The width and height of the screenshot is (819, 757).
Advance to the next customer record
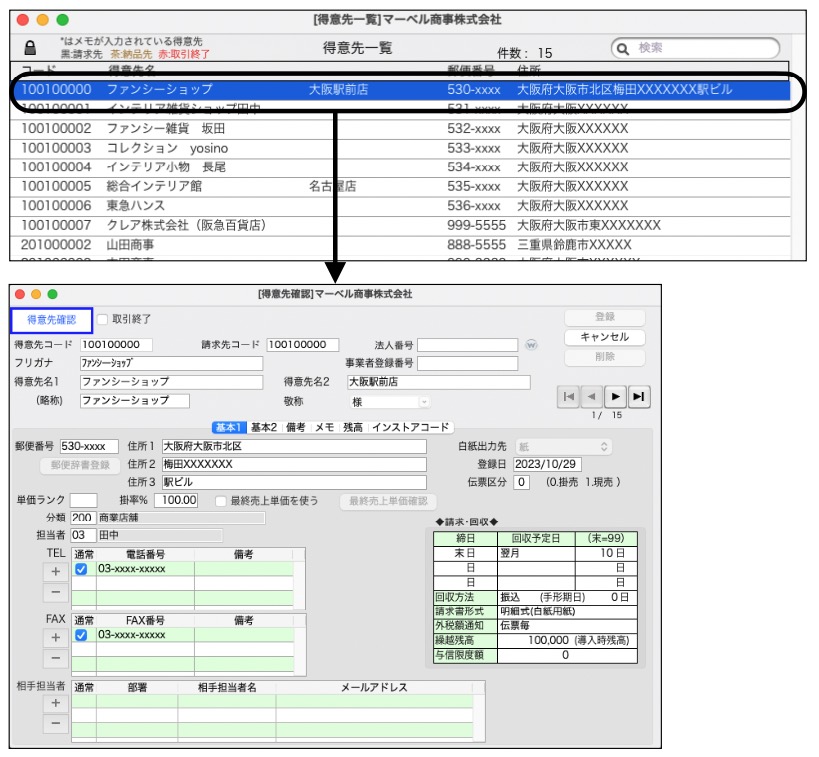click(x=615, y=397)
